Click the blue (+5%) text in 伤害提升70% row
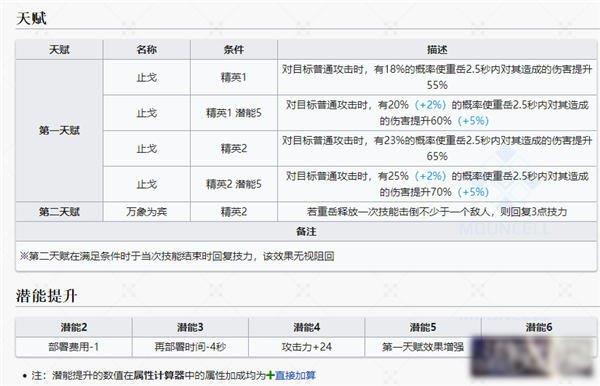Viewport: 600px width, 386px height. click(x=473, y=192)
